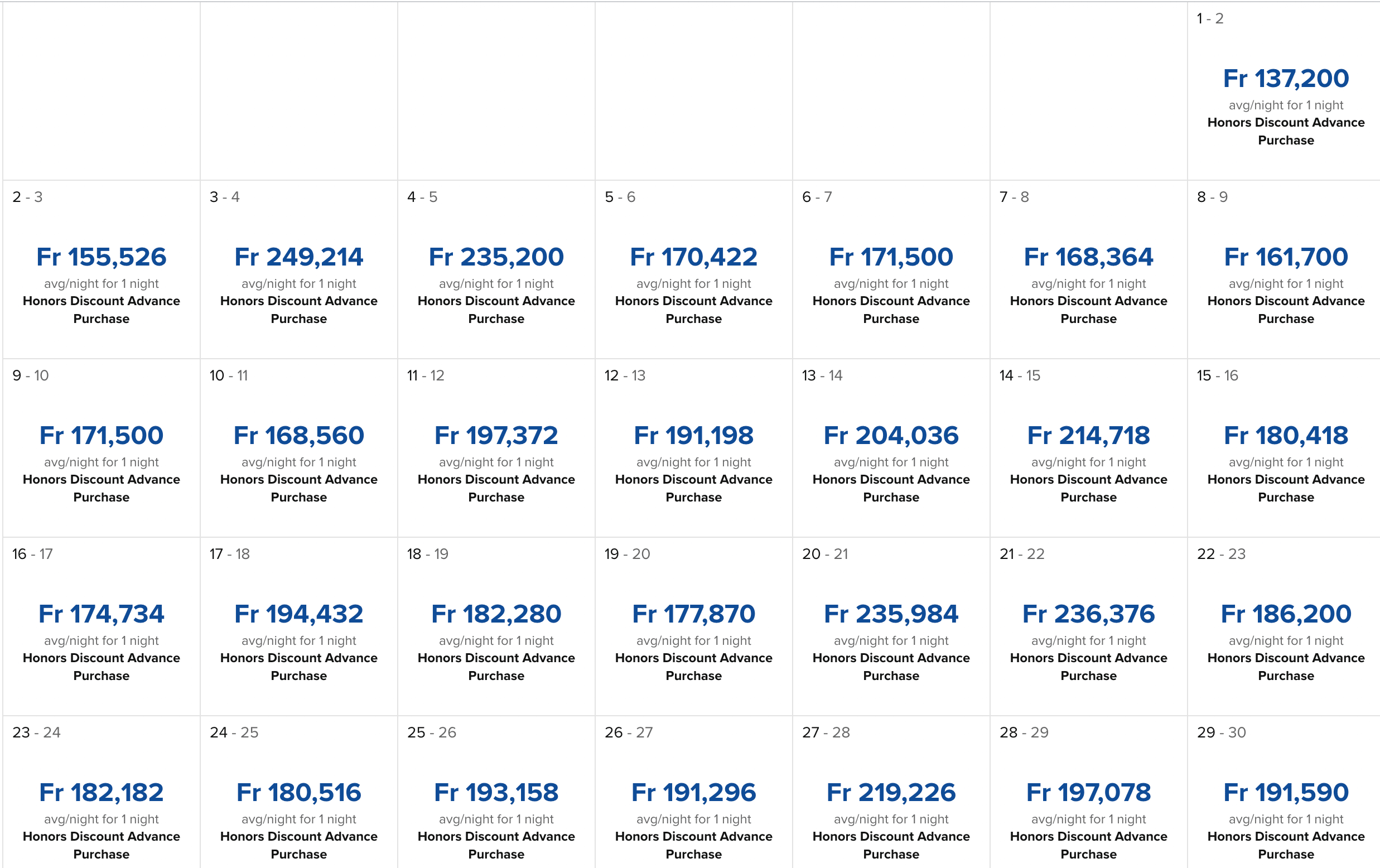Click the Fr 236,376 price
Image resolution: width=1380 pixels, height=868 pixels.
(1088, 614)
